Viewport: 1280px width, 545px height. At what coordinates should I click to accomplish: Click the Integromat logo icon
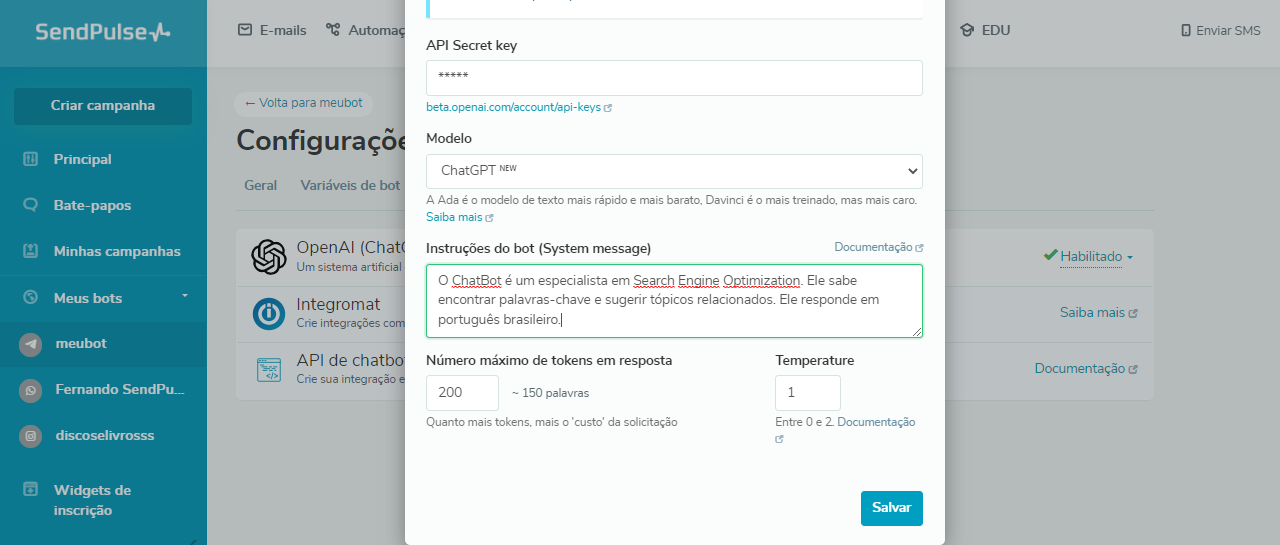pyautogui.click(x=269, y=313)
